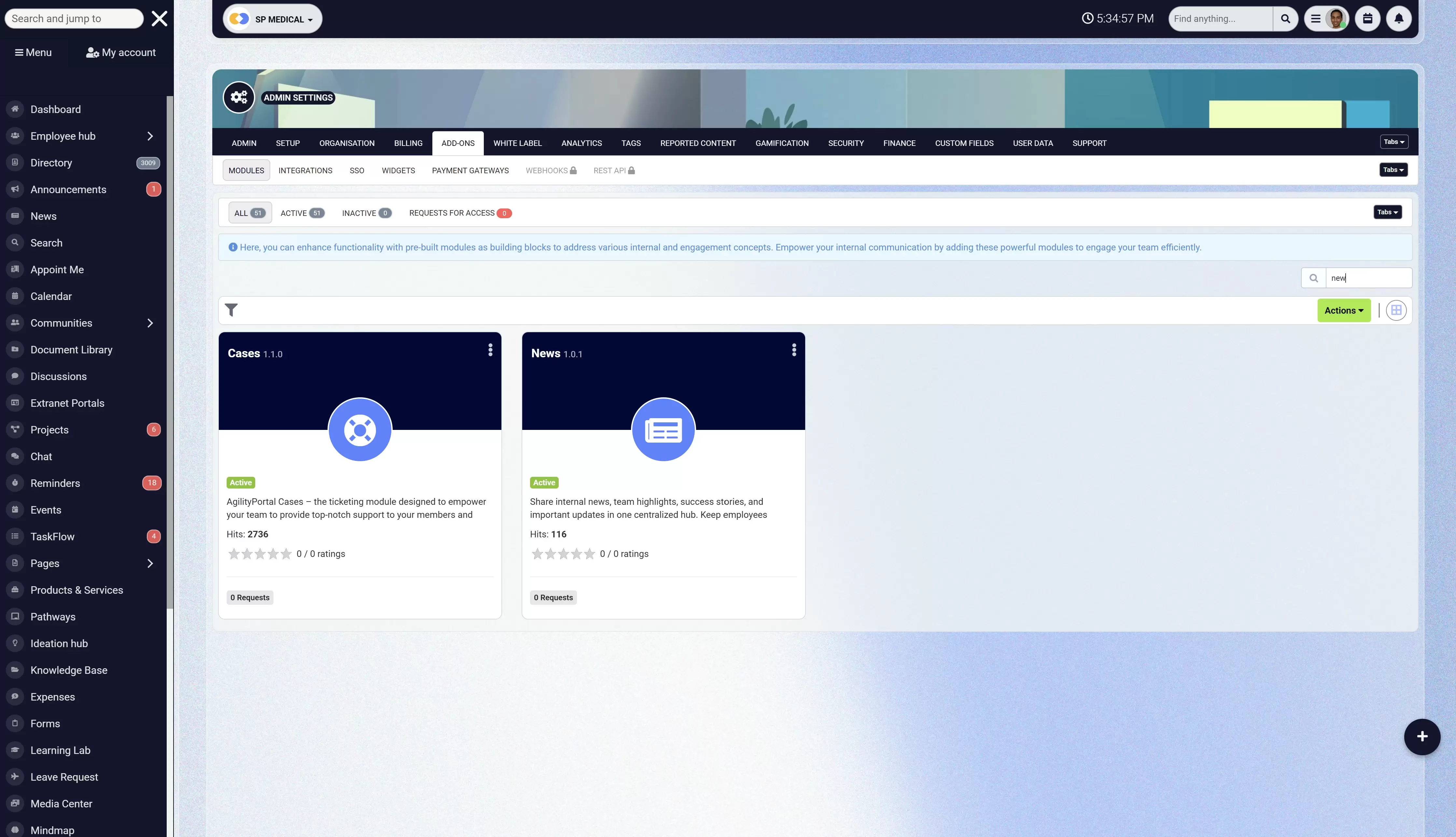1456x837 pixels.
Task: Open the notifications bell icon
Action: [x=1399, y=18]
